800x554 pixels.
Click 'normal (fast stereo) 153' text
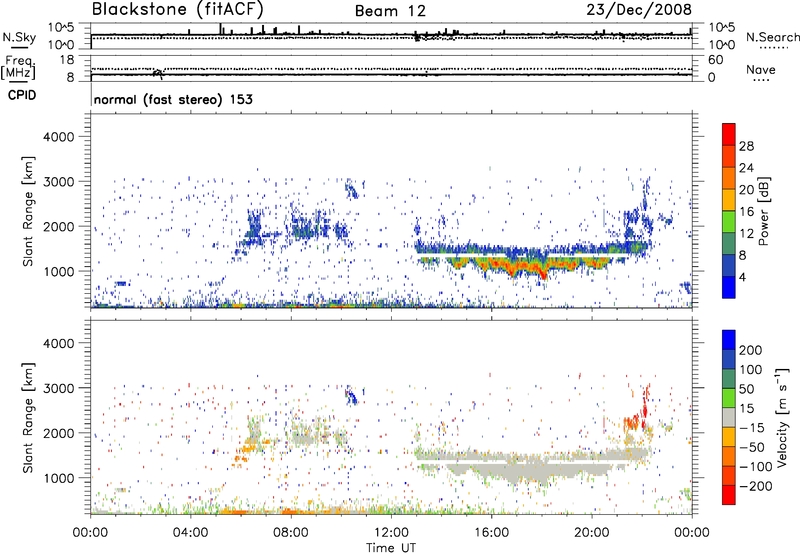click(x=173, y=99)
